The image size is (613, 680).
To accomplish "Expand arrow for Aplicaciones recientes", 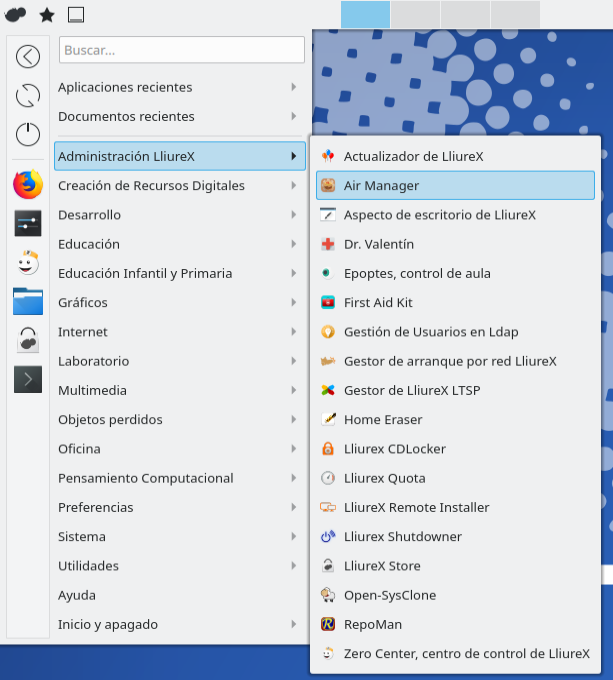I will pos(293,87).
